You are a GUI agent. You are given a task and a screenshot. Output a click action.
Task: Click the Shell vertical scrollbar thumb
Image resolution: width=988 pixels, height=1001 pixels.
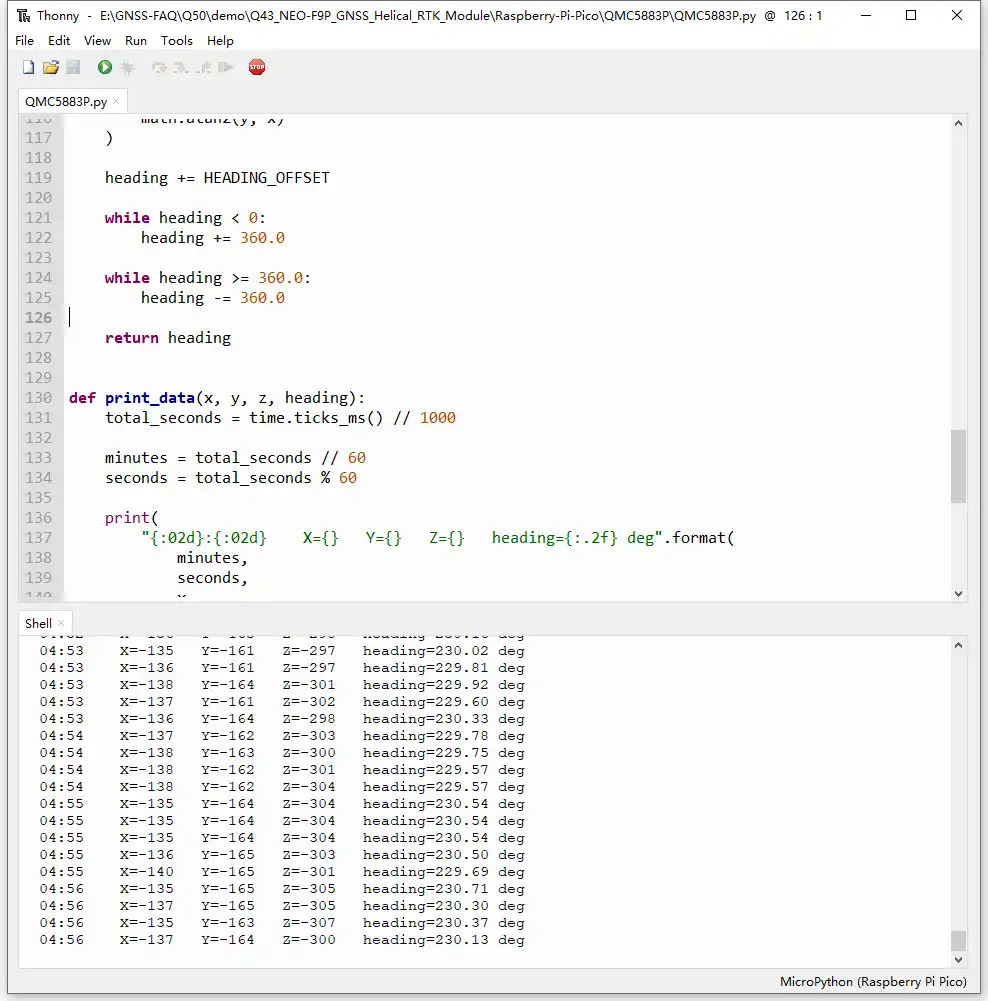[x=958, y=940]
